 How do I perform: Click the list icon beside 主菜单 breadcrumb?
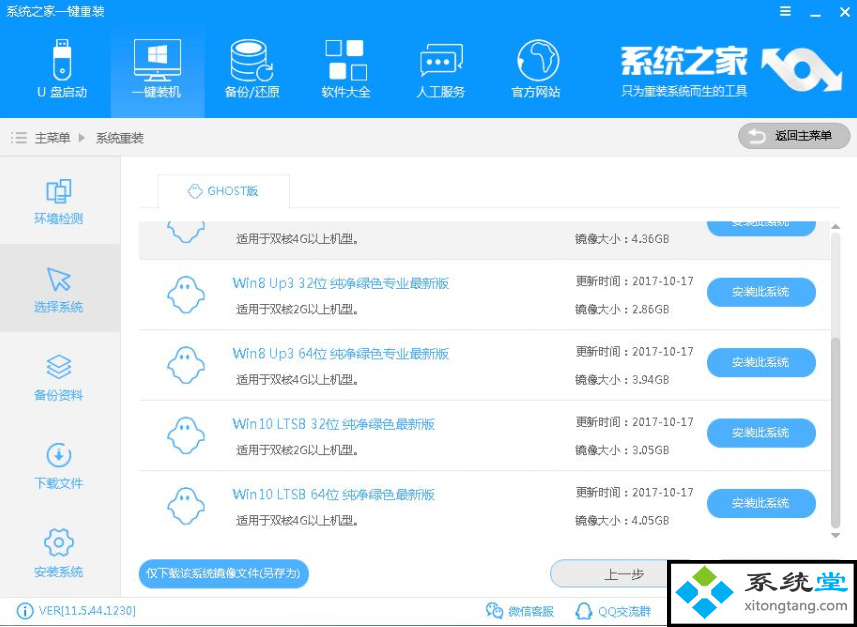[19, 138]
